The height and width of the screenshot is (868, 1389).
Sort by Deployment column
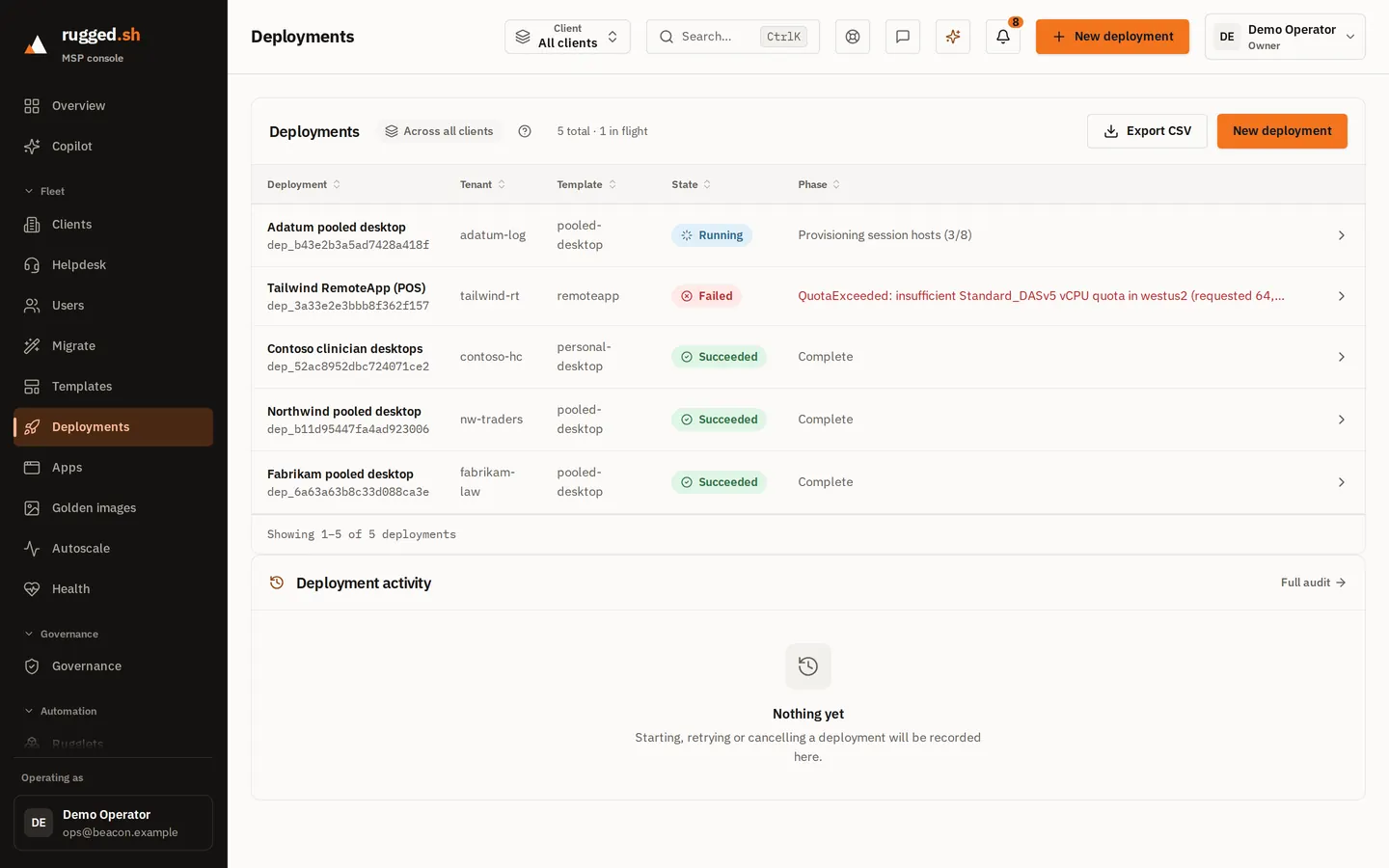point(304,184)
